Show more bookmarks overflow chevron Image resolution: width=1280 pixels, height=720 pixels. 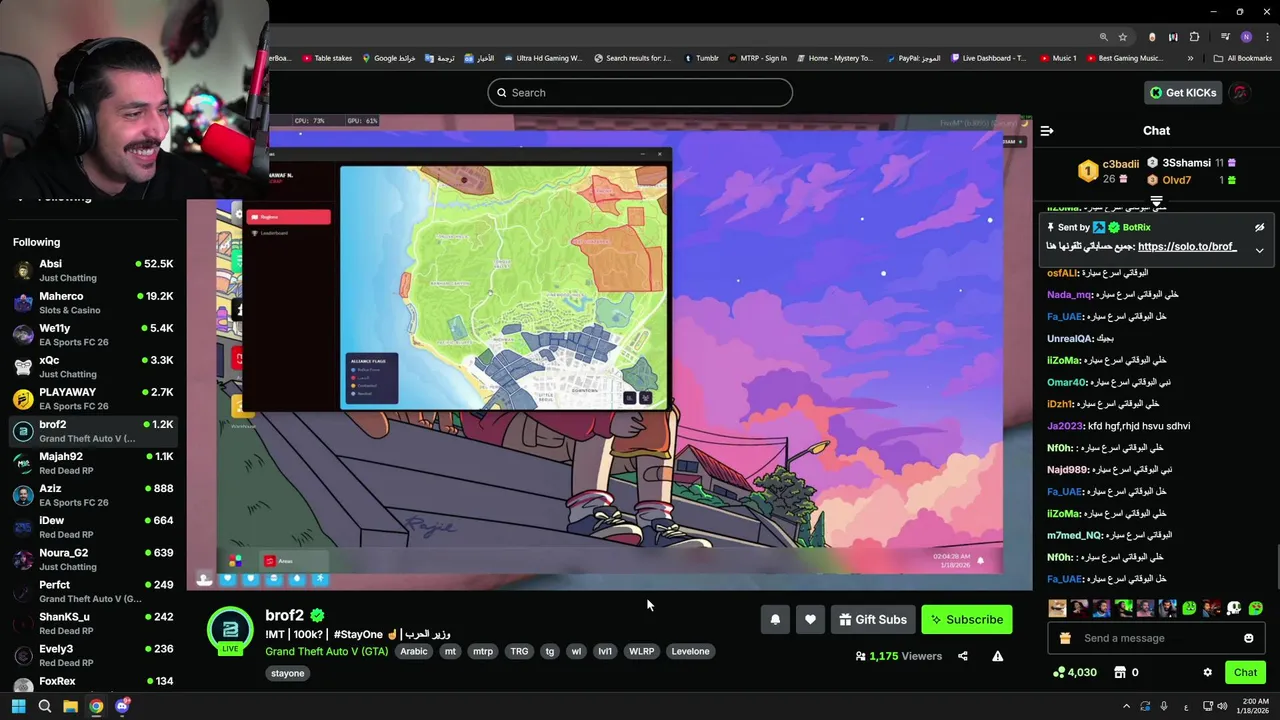pyautogui.click(x=1192, y=58)
